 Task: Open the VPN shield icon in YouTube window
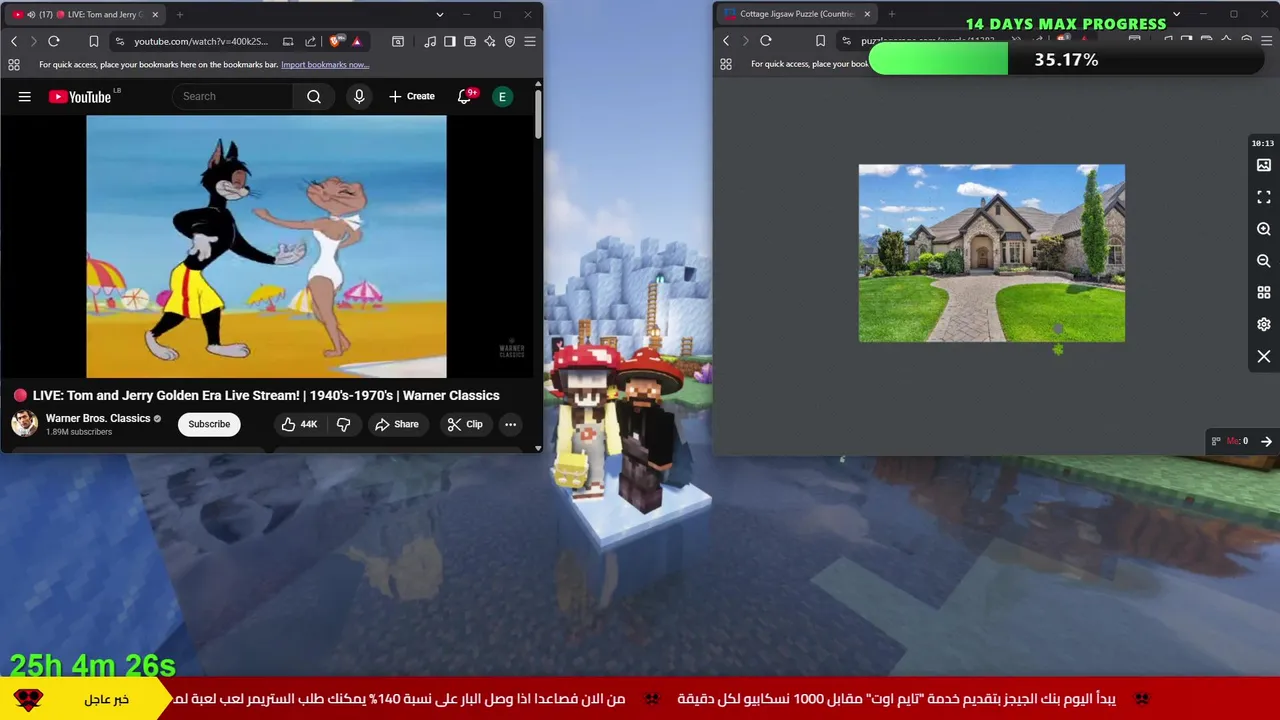tap(510, 41)
